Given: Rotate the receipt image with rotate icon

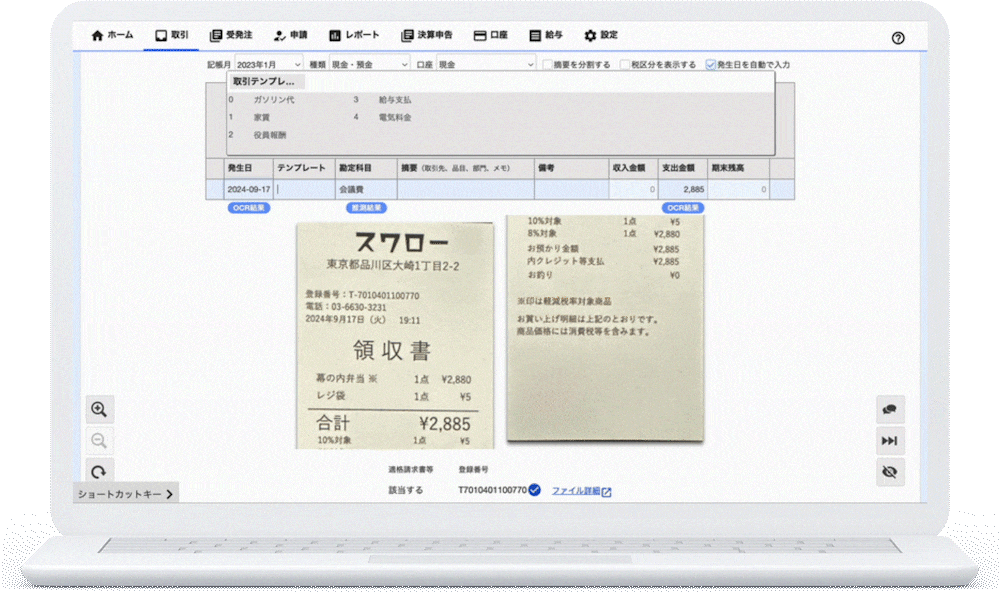Looking at the screenshot, I should point(99,471).
